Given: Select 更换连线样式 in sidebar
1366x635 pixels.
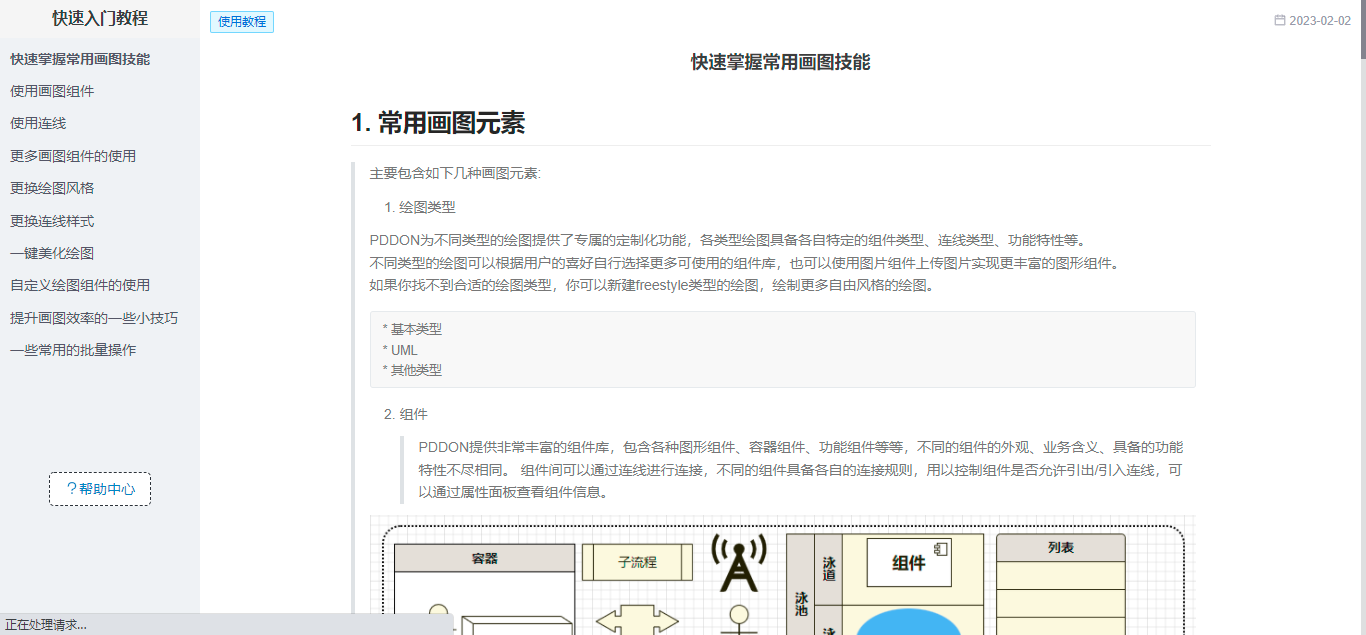Looking at the screenshot, I should (x=52, y=221).
